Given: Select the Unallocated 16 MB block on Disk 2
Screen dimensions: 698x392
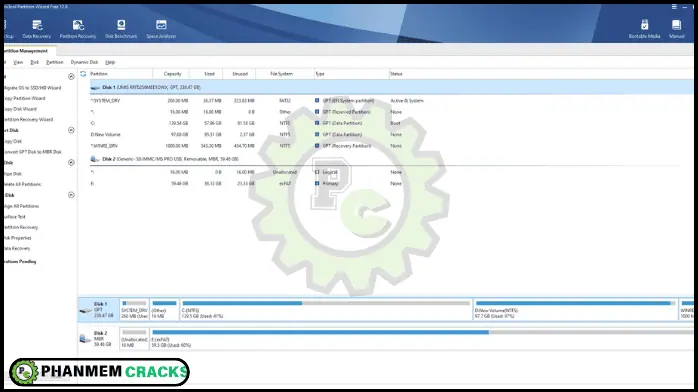Looking at the screenshot, I should [134, 339].
